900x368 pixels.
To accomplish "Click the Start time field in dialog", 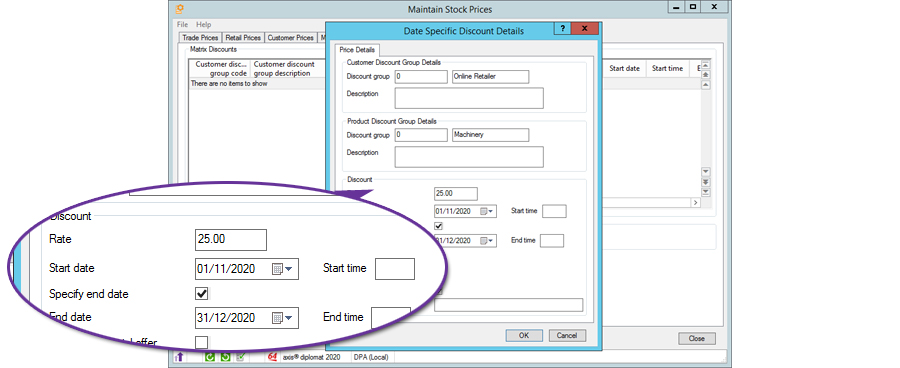I will point(554,211).
